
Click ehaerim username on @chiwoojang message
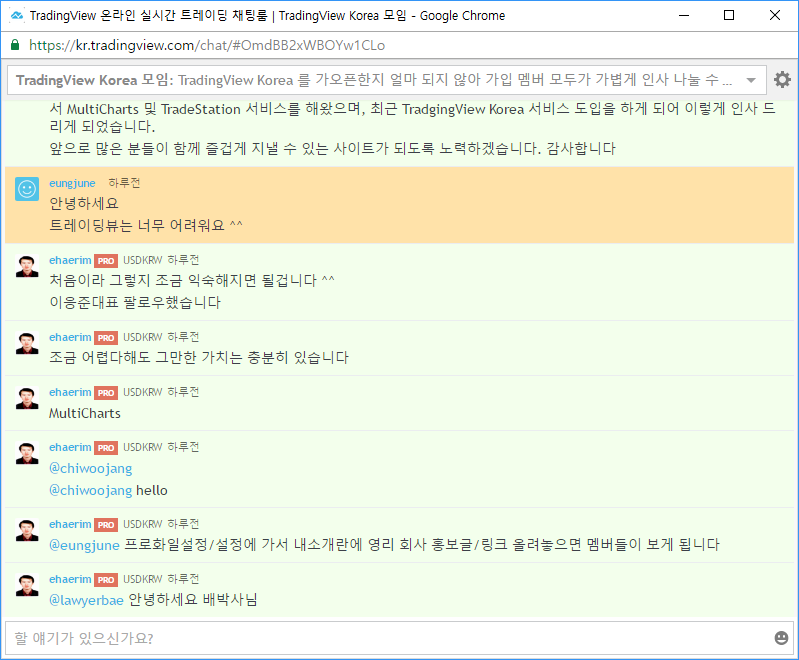(x=70, y=447)
